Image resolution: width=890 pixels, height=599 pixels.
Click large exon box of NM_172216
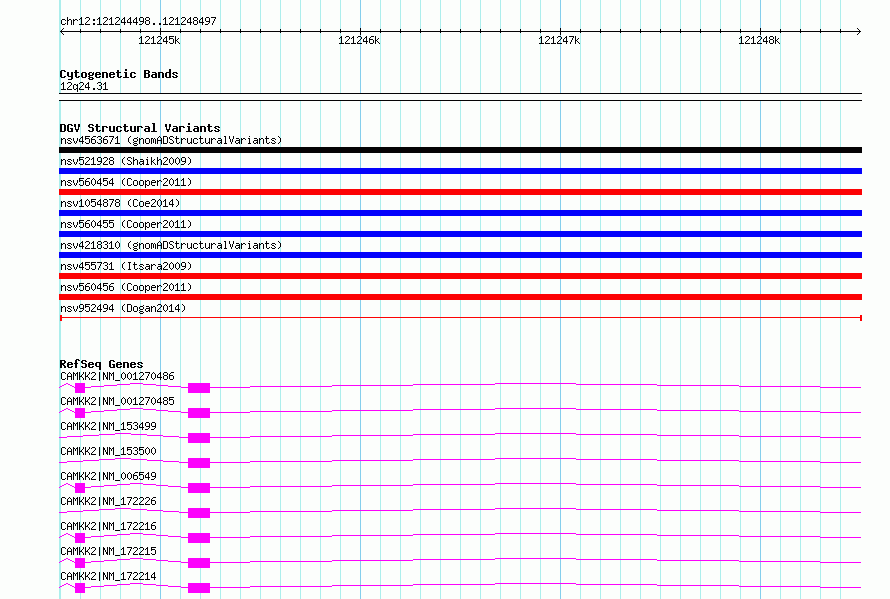(199, 538)
